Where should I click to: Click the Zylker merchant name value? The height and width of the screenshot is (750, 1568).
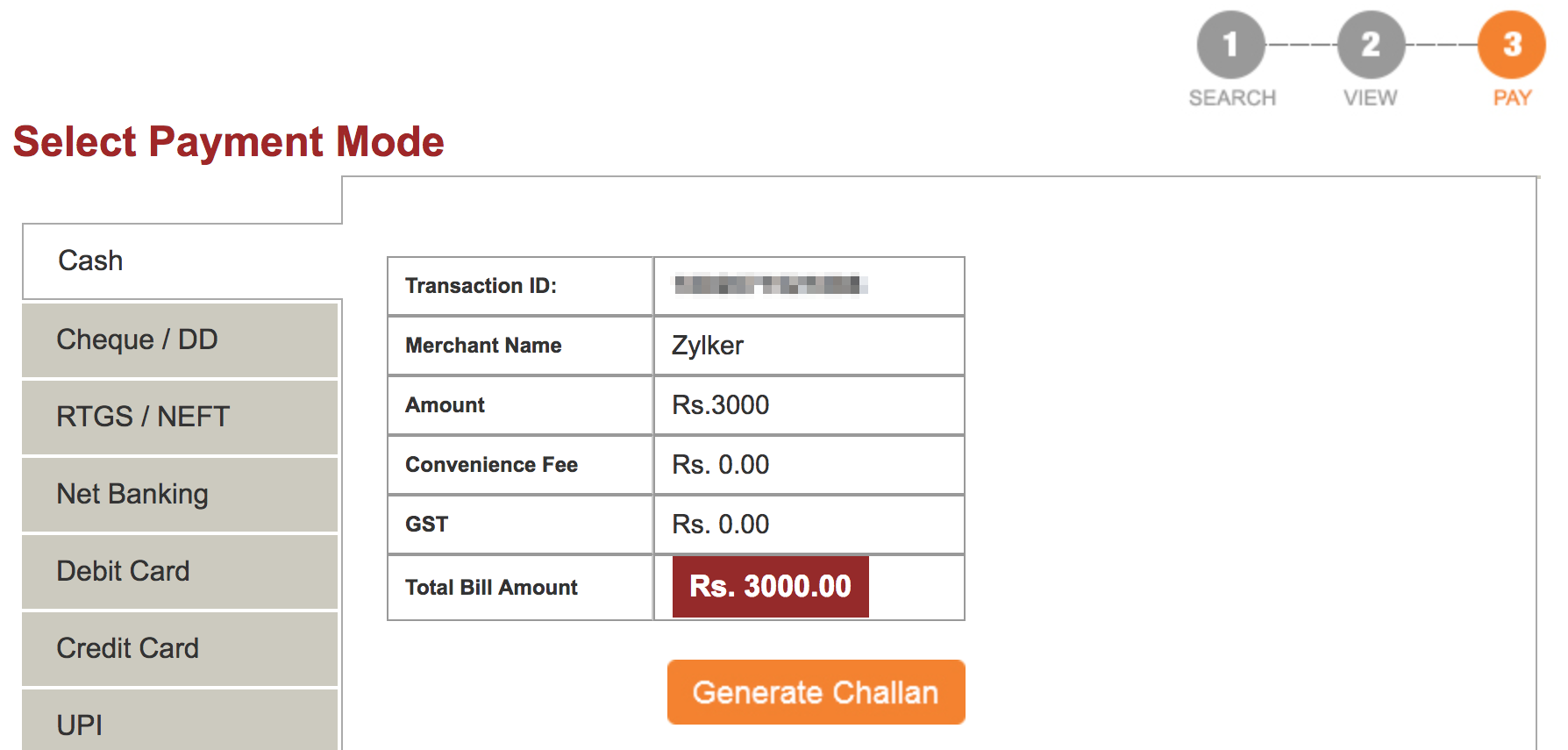coord(708,346)
